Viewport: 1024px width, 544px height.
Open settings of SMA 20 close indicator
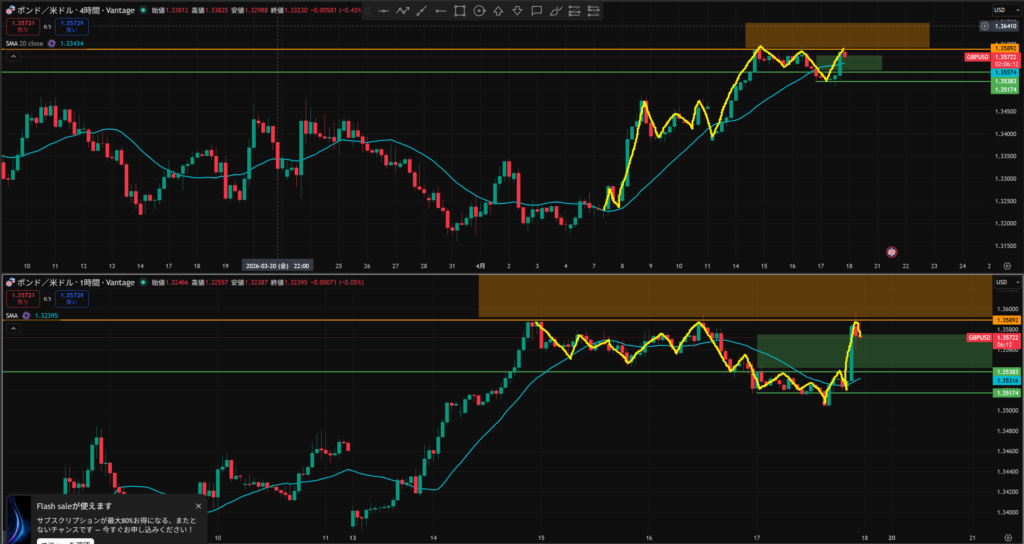coord(52,44)
